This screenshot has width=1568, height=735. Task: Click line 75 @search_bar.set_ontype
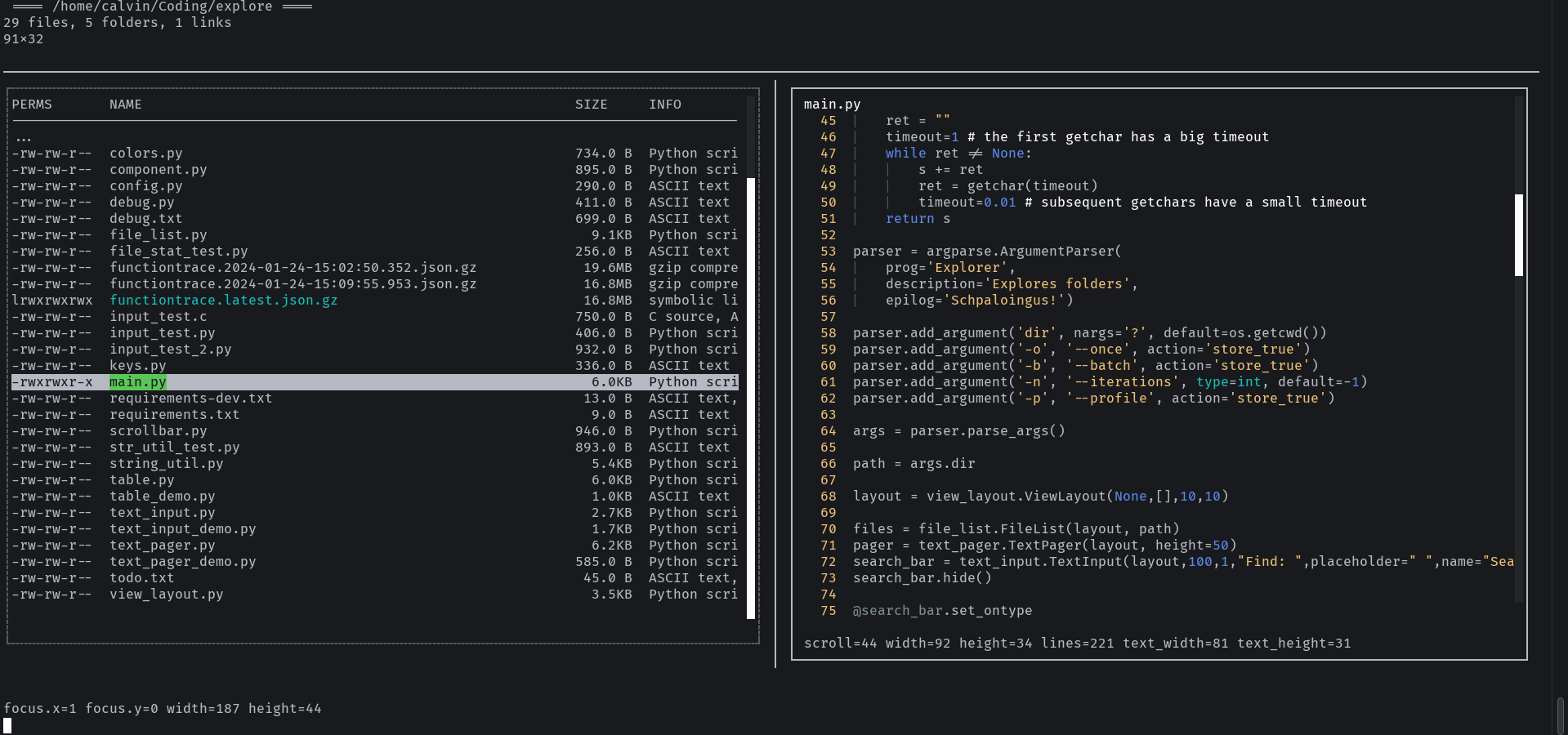[x=943, y=611]
